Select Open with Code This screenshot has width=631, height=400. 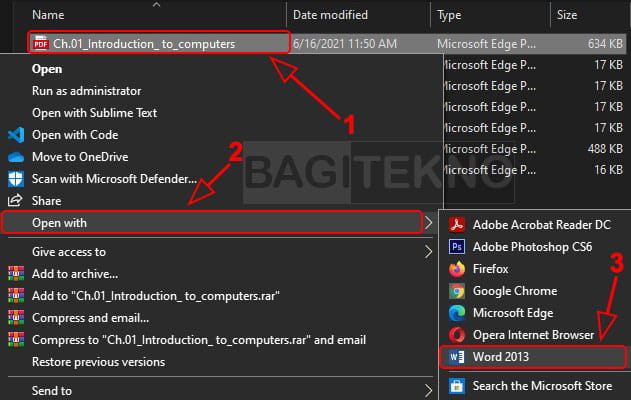[x=75, y=135]
